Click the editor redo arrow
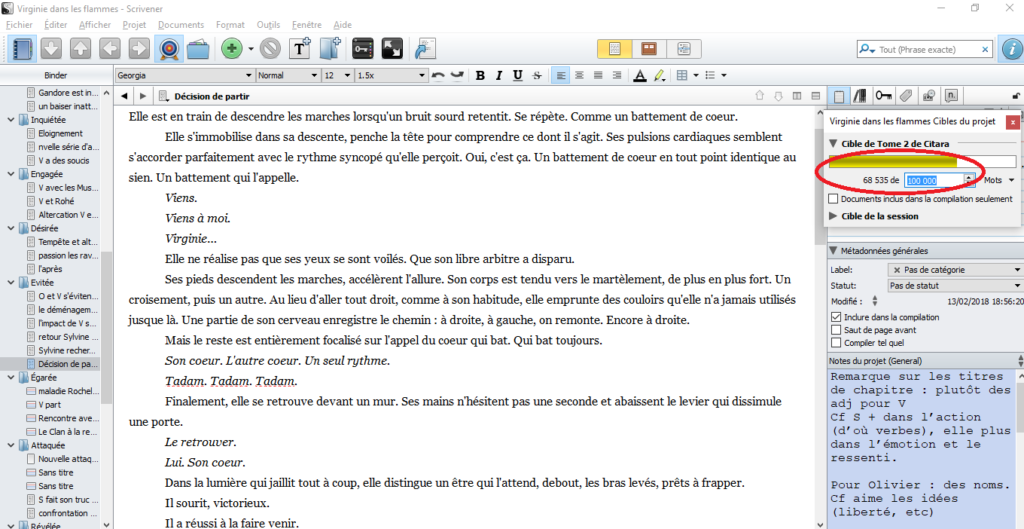This screenshot has height=529, width=1024. [457, 76]
